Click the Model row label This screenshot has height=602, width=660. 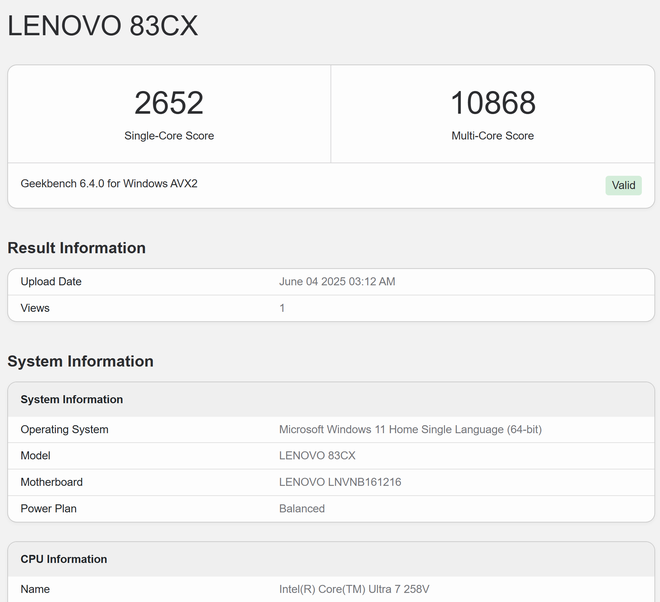pos(35,455)
